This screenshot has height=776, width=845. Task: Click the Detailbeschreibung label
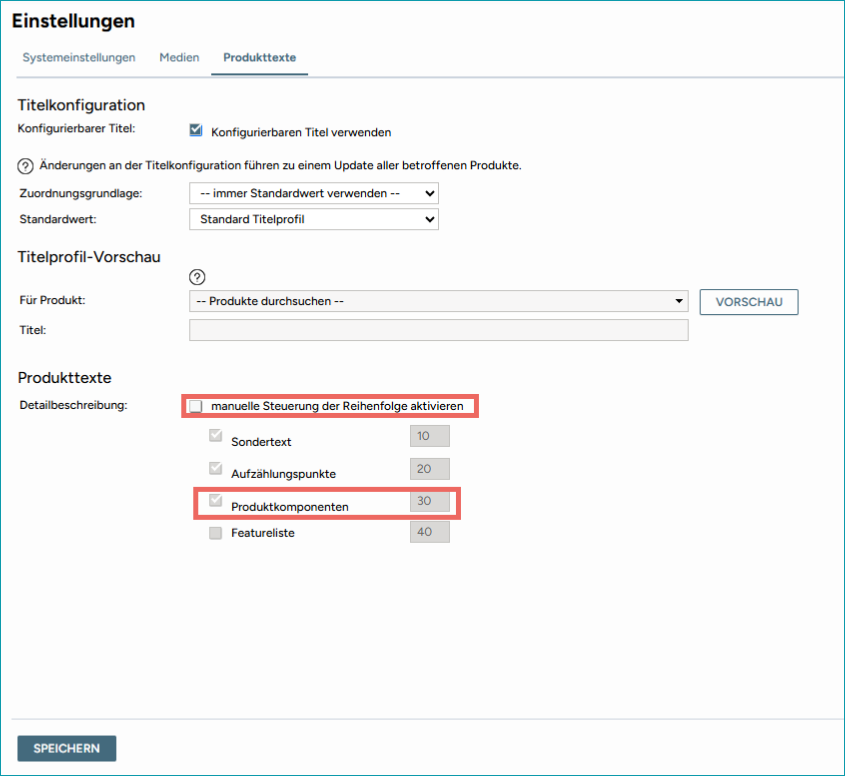point(73,405)
